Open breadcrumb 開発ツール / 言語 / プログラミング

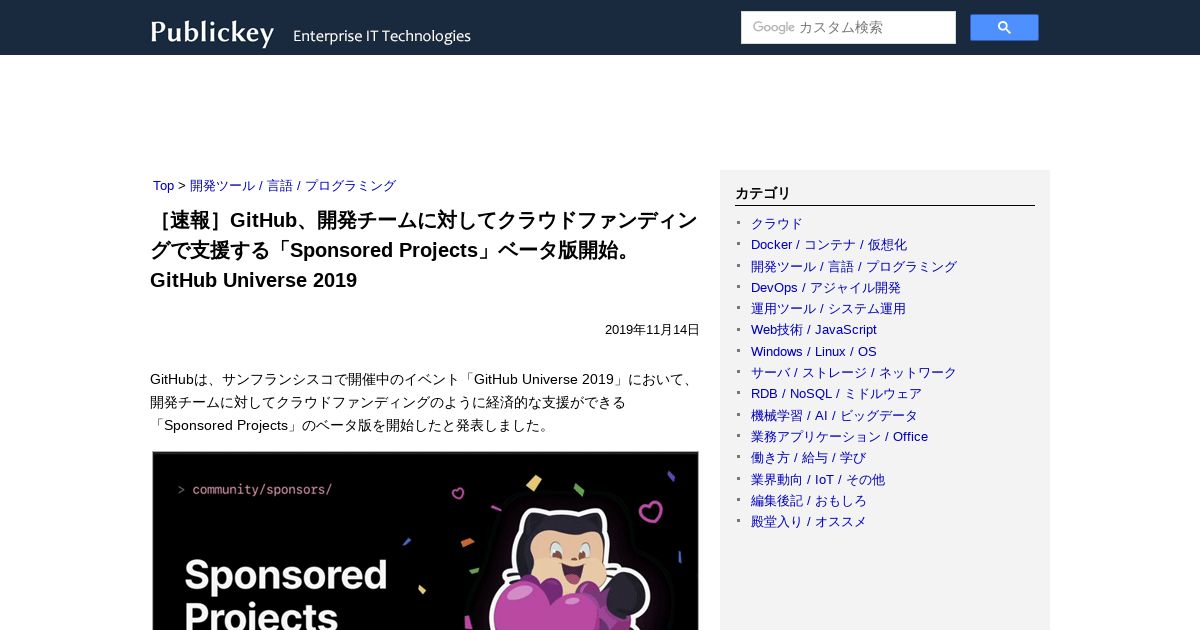click(x=293, y=186)
